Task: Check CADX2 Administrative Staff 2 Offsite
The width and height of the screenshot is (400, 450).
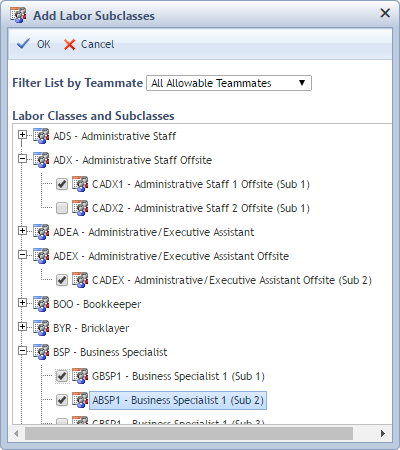Action: 62,208
